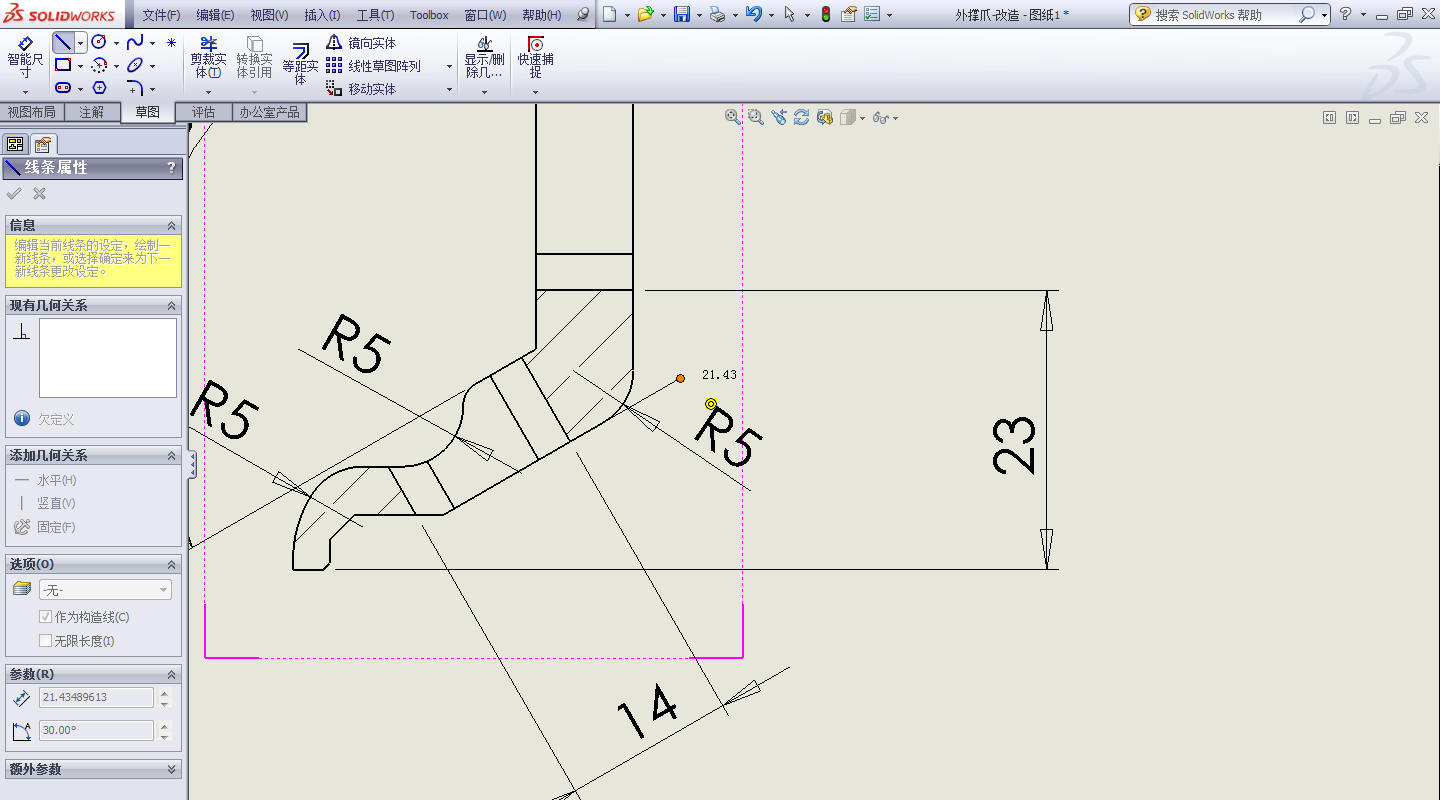Select the Line sketch tool
1440x800 pixels.
point(63,42)
